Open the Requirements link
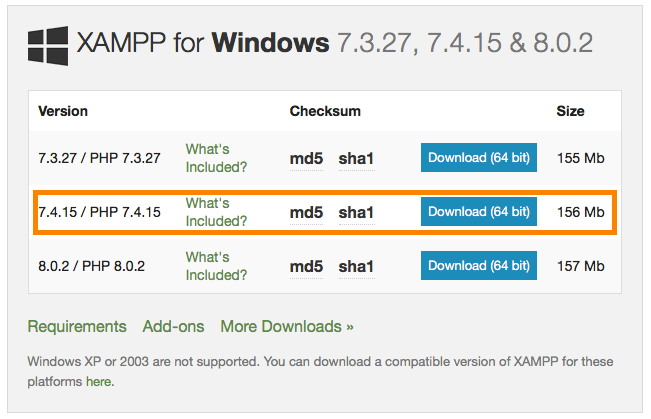 coord(77,327)
